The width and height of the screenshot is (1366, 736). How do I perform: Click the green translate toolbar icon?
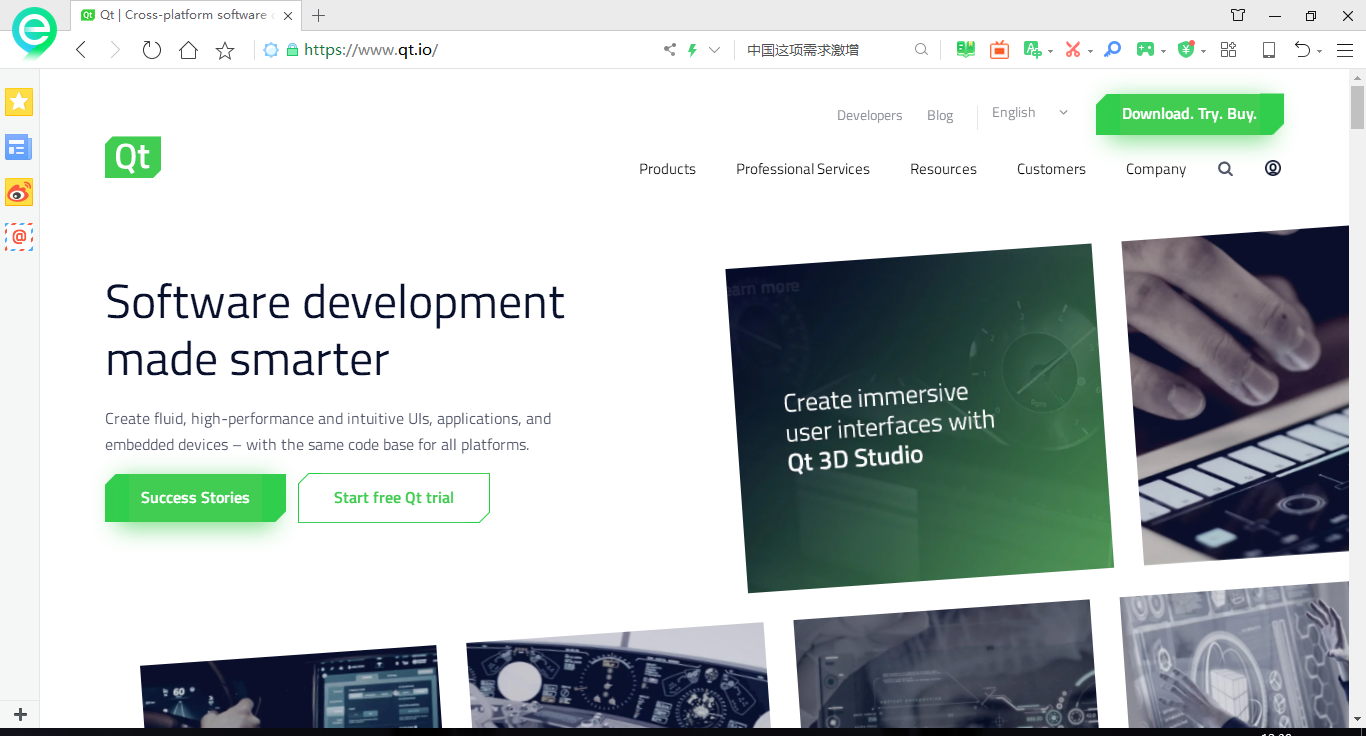point(1032,50)
